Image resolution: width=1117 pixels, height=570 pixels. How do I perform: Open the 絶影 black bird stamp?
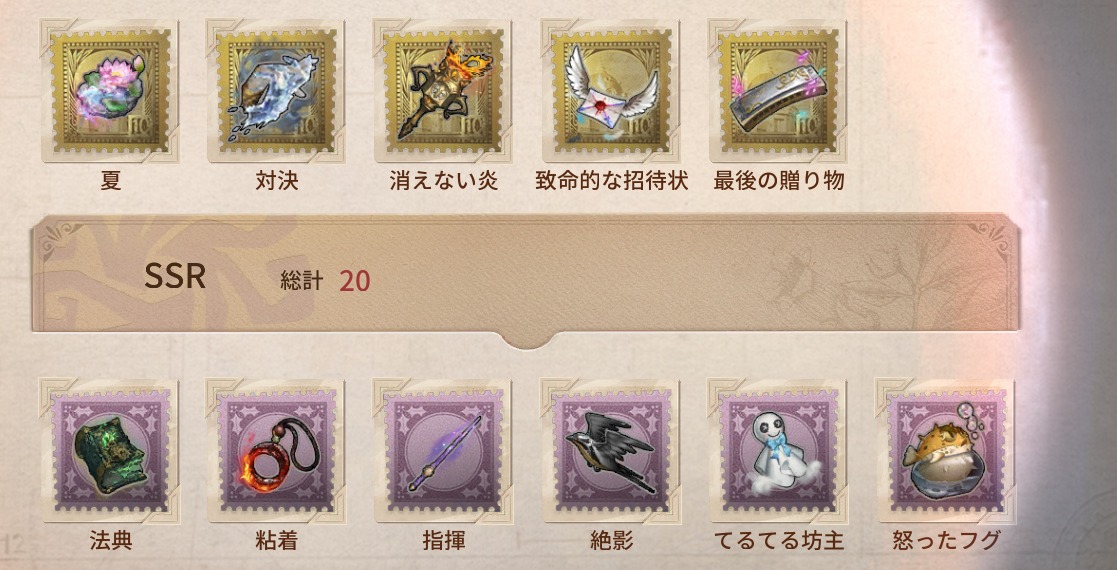point(611,451)
